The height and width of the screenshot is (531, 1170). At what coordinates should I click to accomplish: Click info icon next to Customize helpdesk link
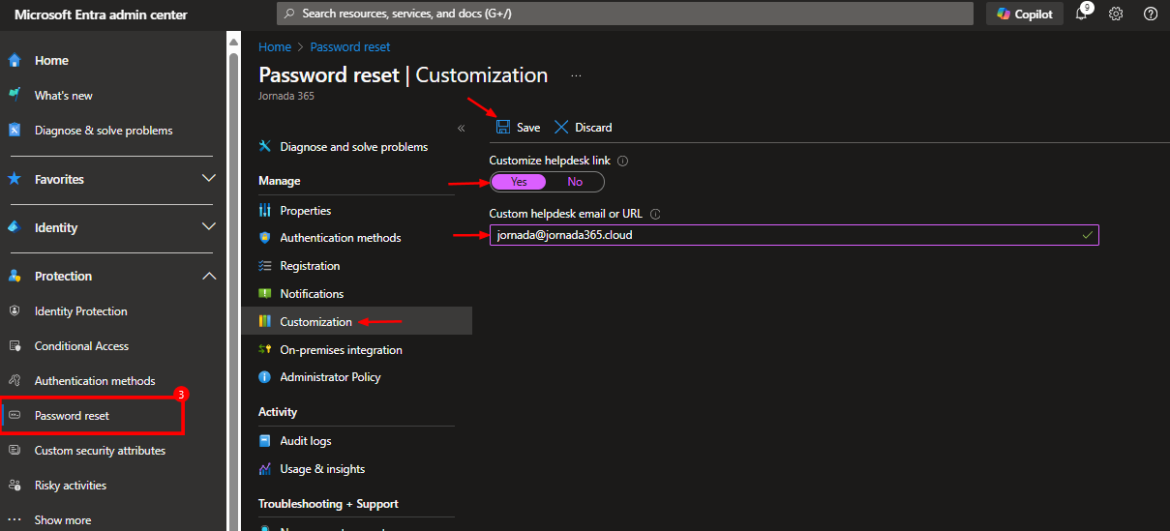pyautogui.click(x=622, y=161)
